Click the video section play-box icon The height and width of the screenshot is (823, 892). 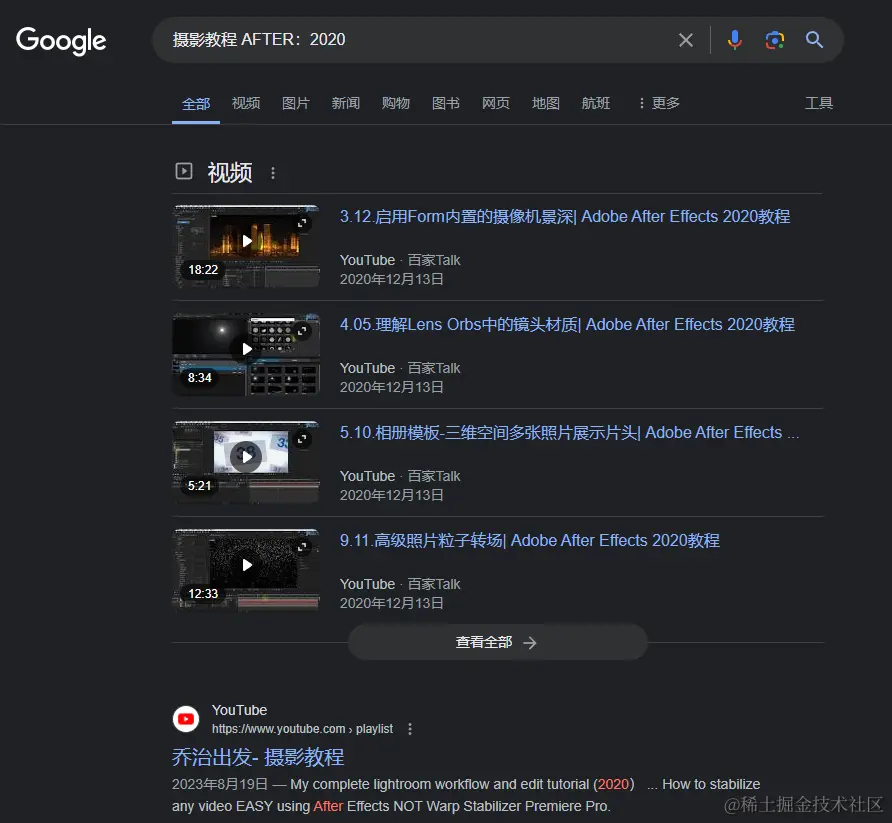tap(184, 171)
